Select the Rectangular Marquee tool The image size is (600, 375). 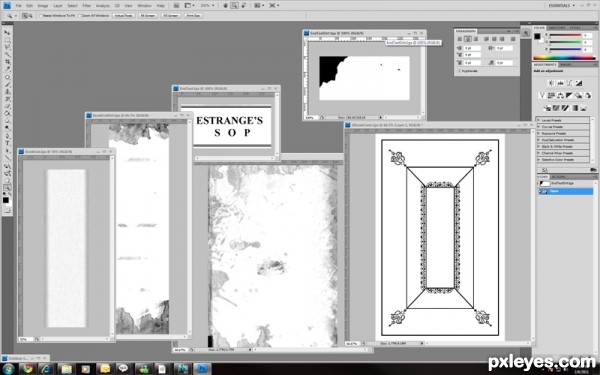coord(7,40)
